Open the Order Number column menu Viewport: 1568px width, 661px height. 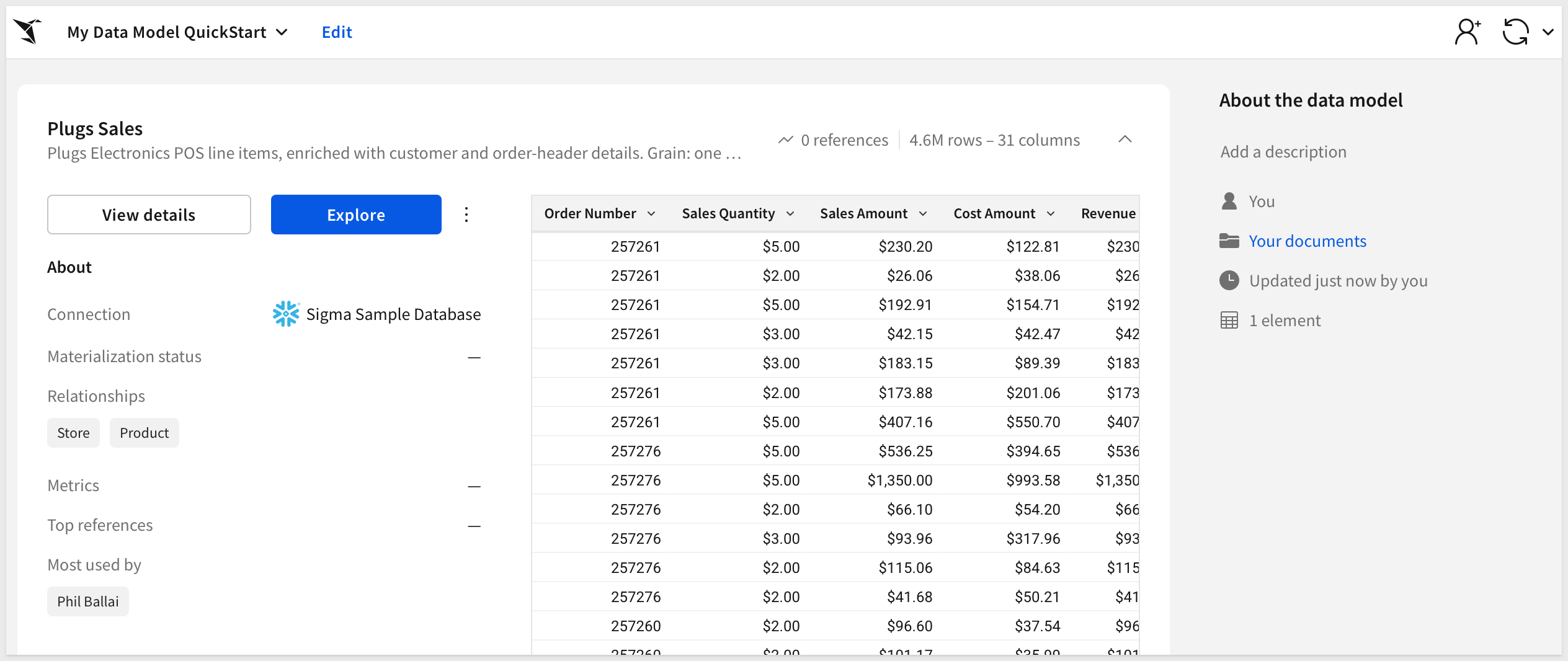[651, 214]
